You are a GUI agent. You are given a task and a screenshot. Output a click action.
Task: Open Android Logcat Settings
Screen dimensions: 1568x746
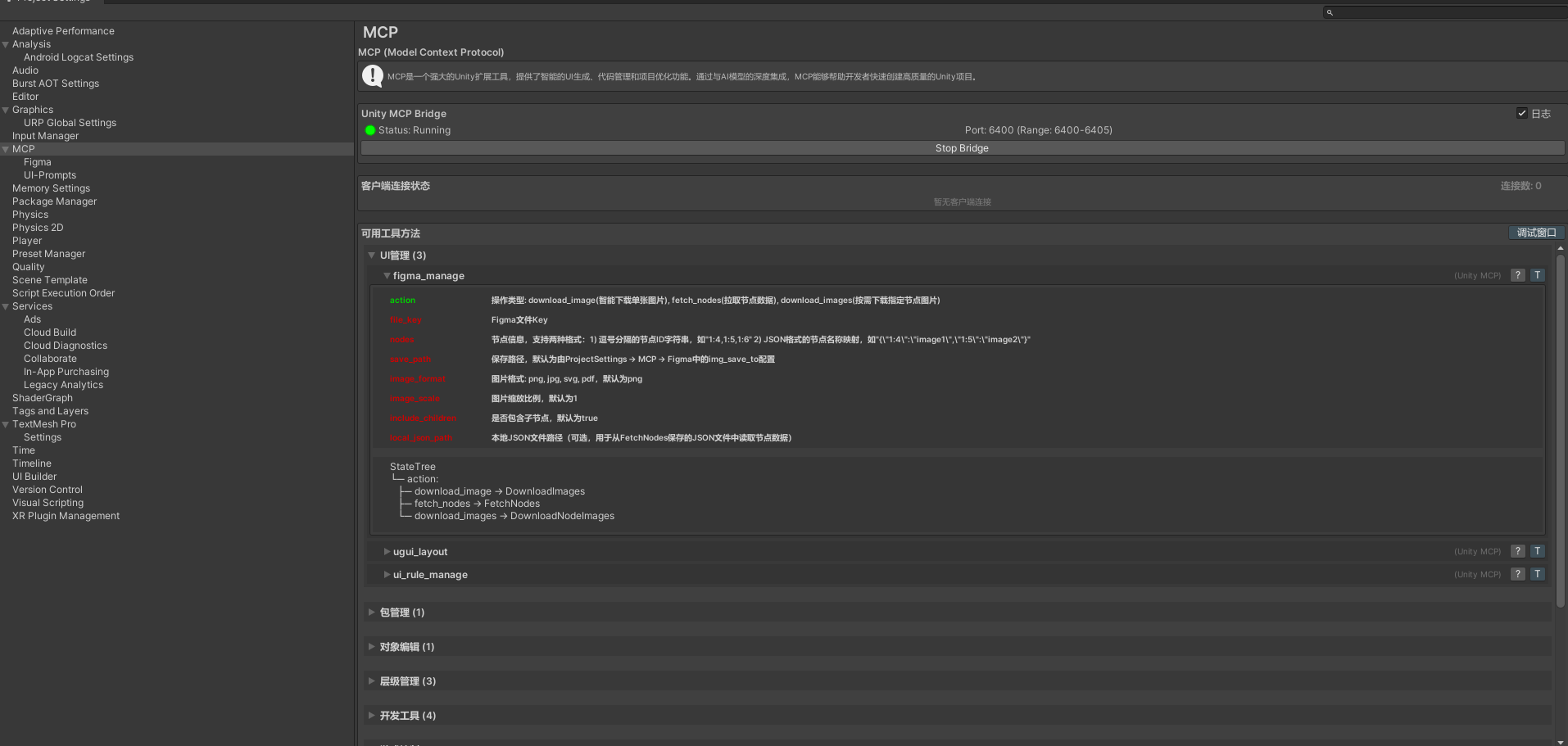(x=79, y=57)
